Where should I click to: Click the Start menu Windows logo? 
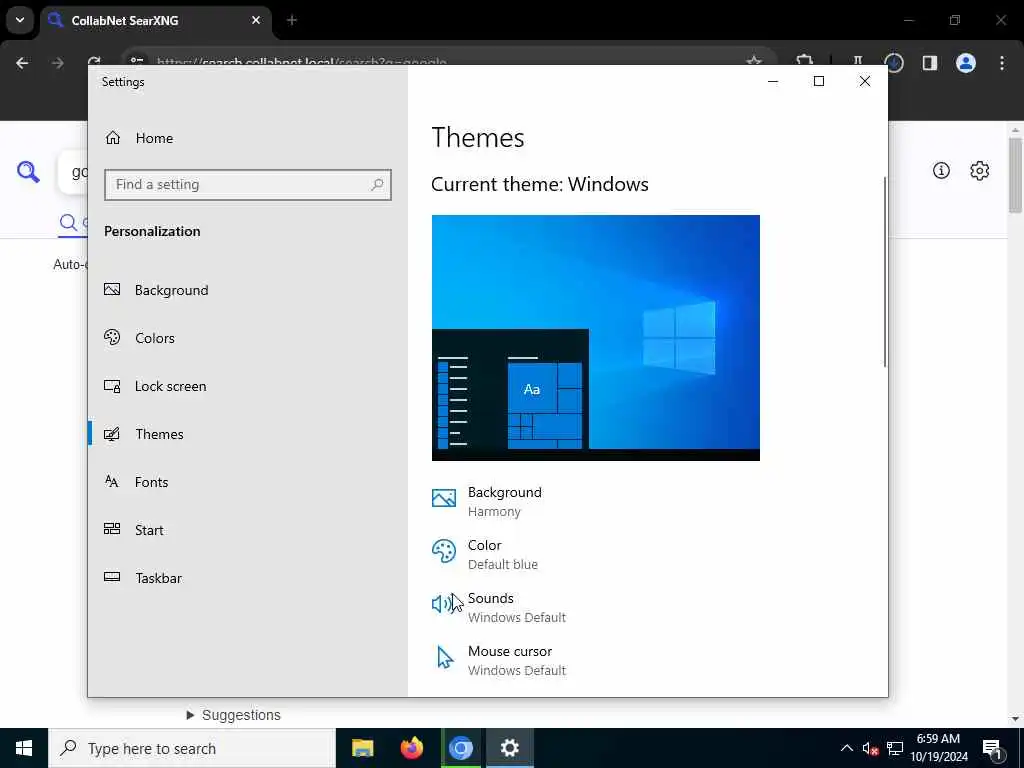(24, 748)
